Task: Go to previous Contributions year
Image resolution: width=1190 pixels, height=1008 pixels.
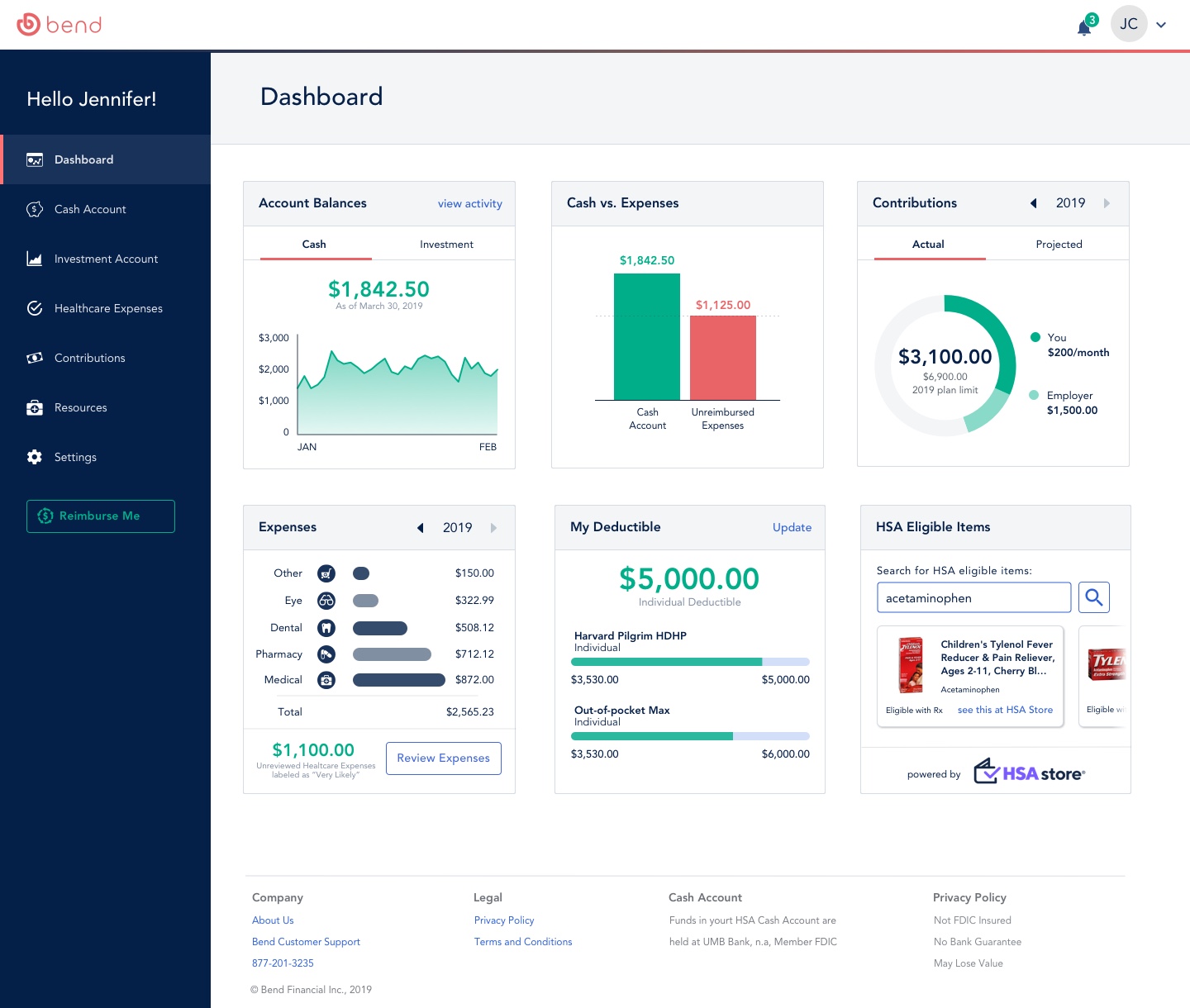Action: click(1033, 203)
